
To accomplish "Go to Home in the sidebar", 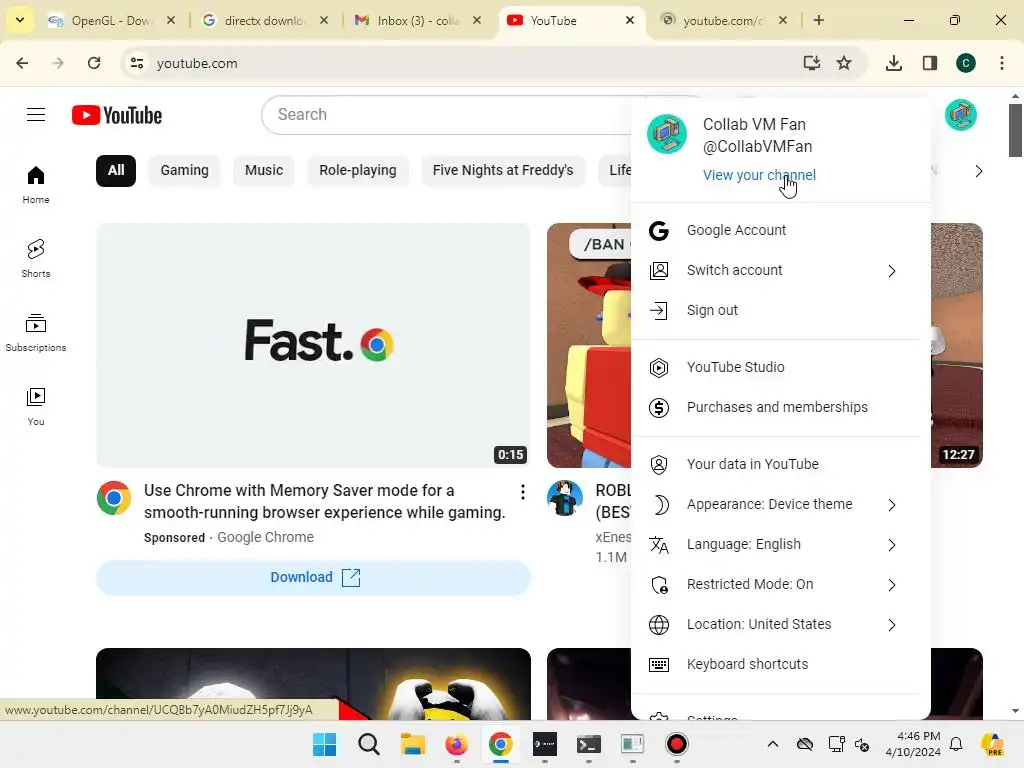I will coord(36,185).
